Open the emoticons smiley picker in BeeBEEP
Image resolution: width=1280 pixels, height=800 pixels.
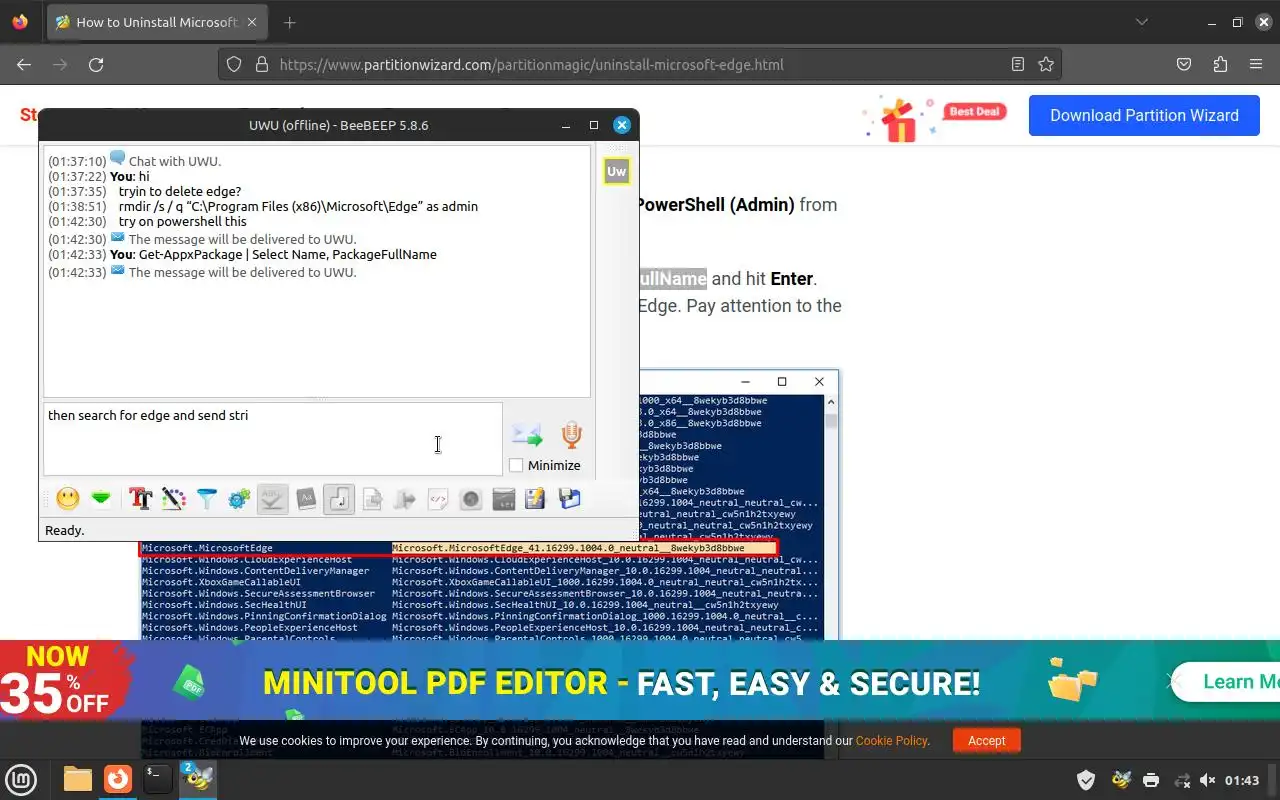coord(68,498)
